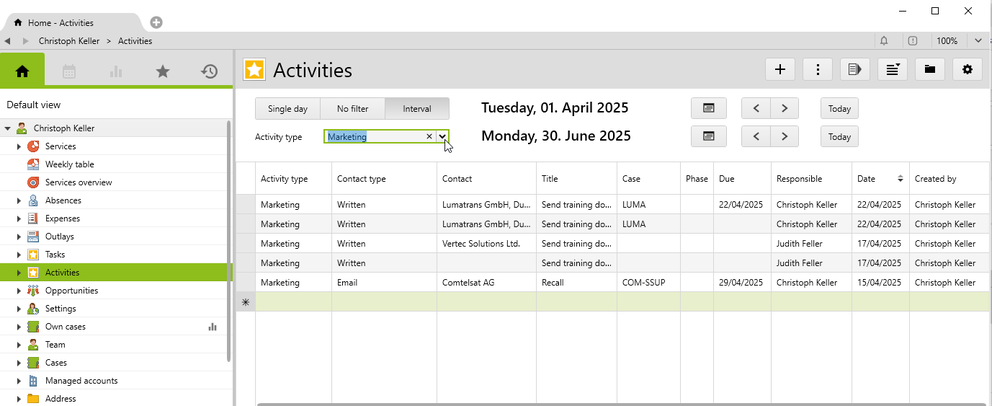Select the Single day filter
Image resolution: width=992 pixels, height=406 pixels.
click(288, 108)
